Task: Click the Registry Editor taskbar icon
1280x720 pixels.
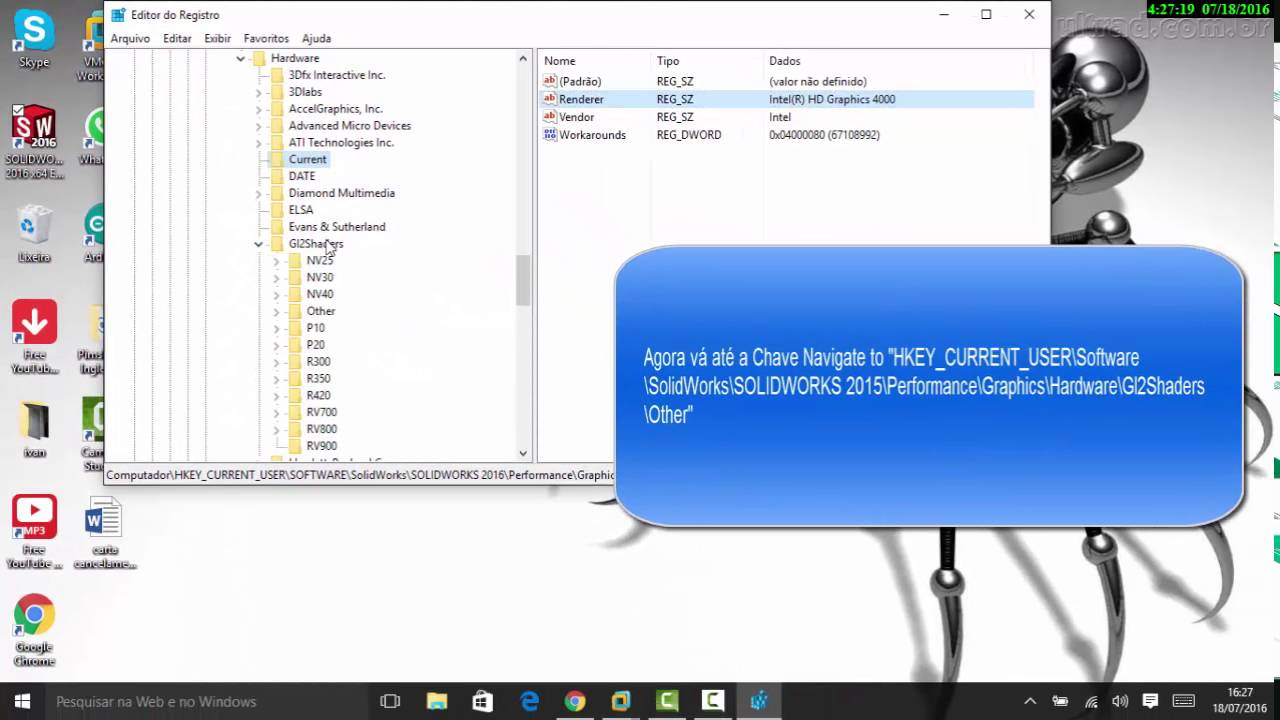Action: (x=759, y=701)
